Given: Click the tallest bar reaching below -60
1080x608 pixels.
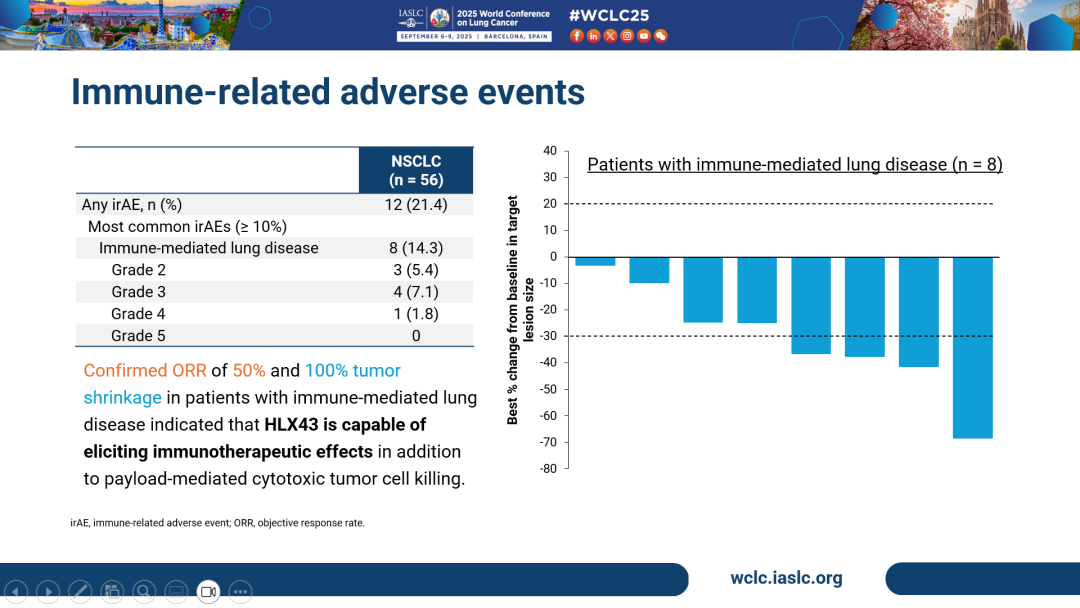Looking at the screenshot, I should coord(972,347).
